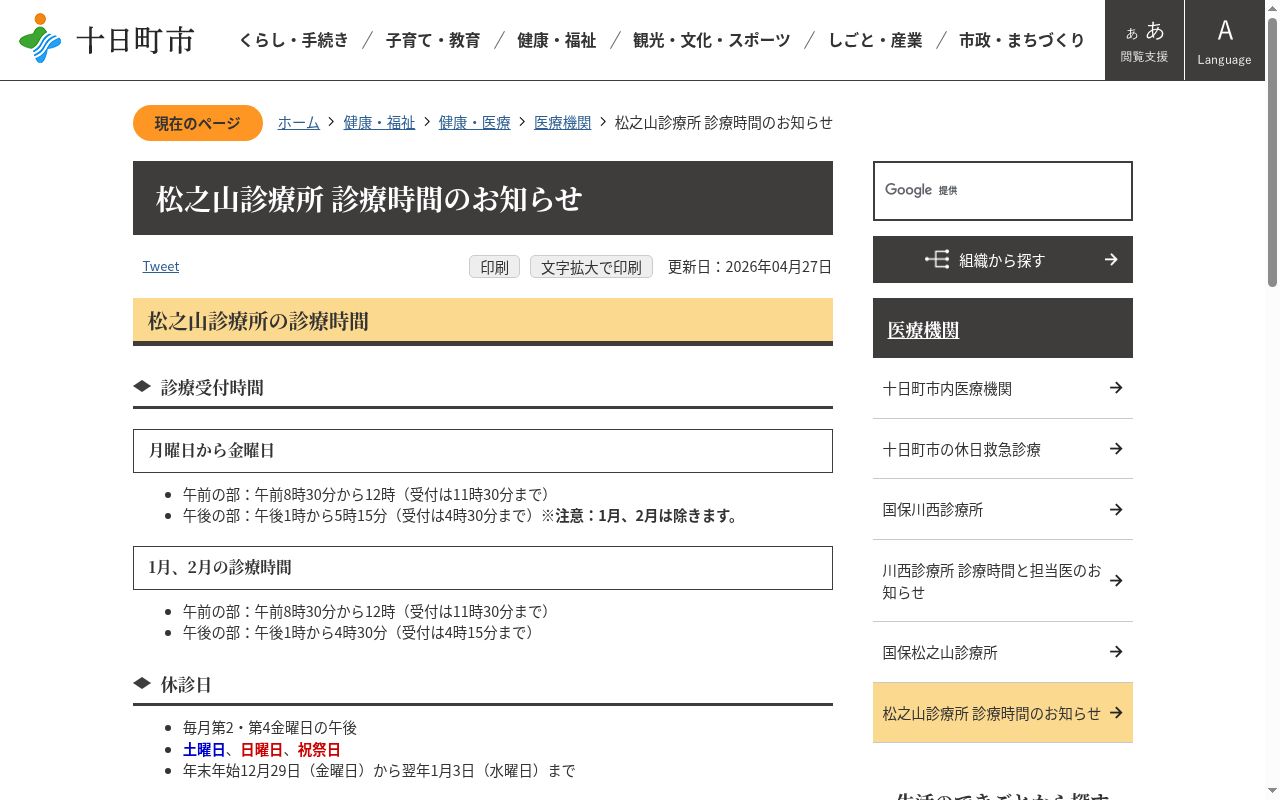
Task: Click the 現在のページ breadcrumb label
Action: pyautogui.click(x=198, y=123)
